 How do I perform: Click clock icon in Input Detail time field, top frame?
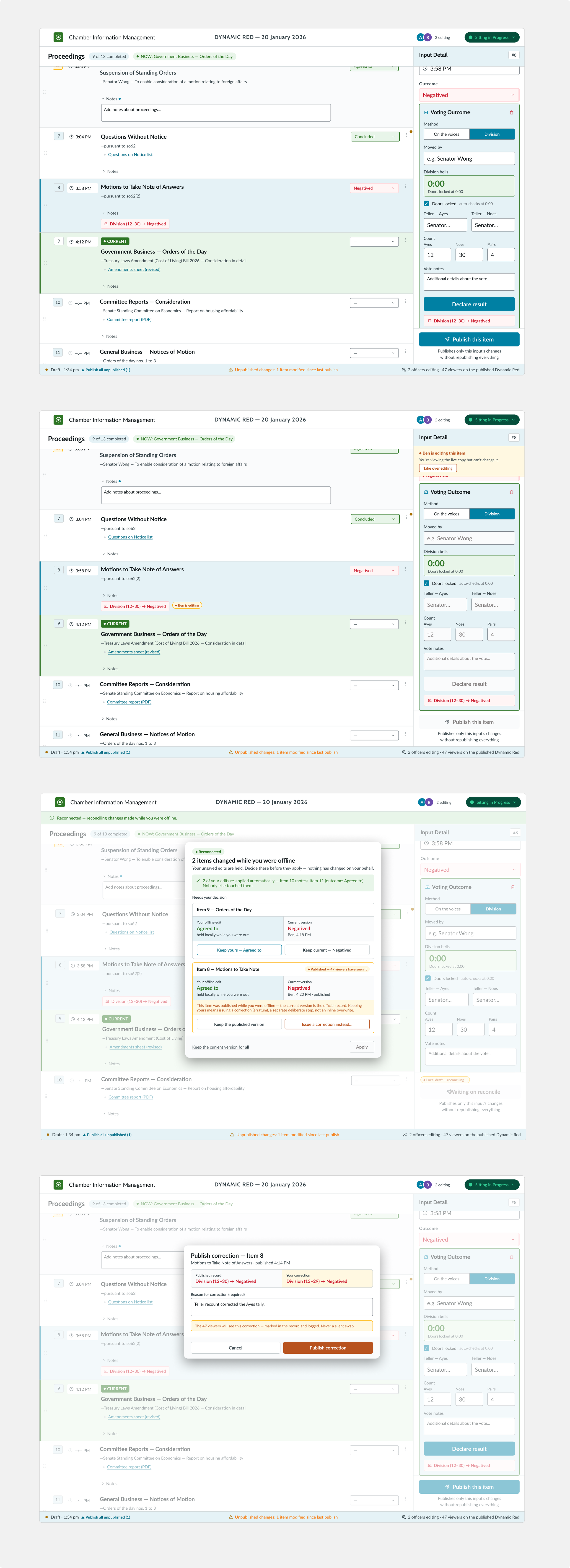[425, 69]
